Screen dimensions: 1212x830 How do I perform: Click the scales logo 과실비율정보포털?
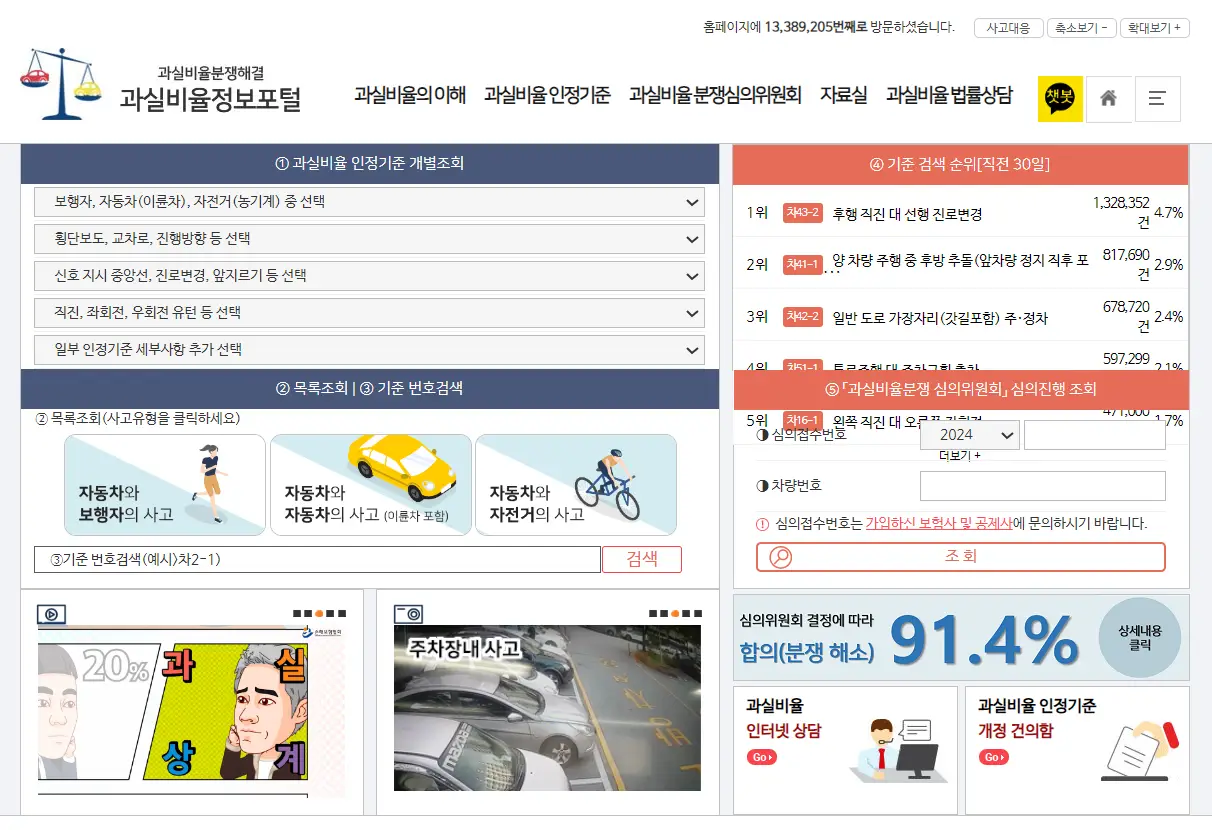pos(160,86)
